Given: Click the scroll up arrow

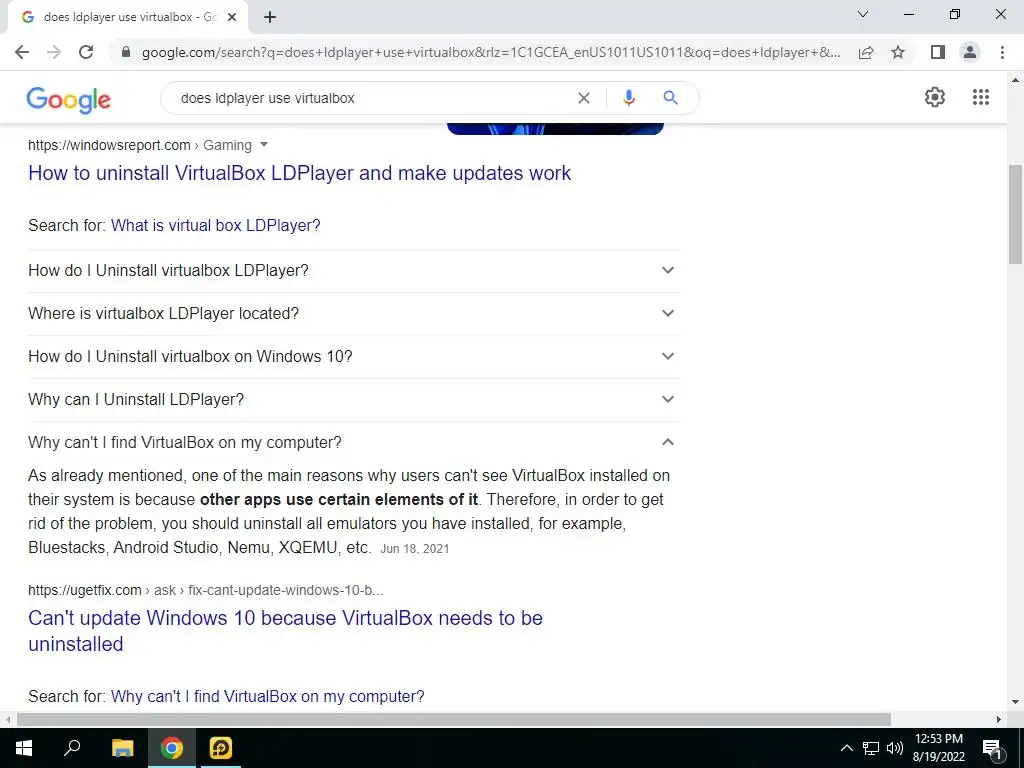Looking at the screenshot, I should 1015,80.
